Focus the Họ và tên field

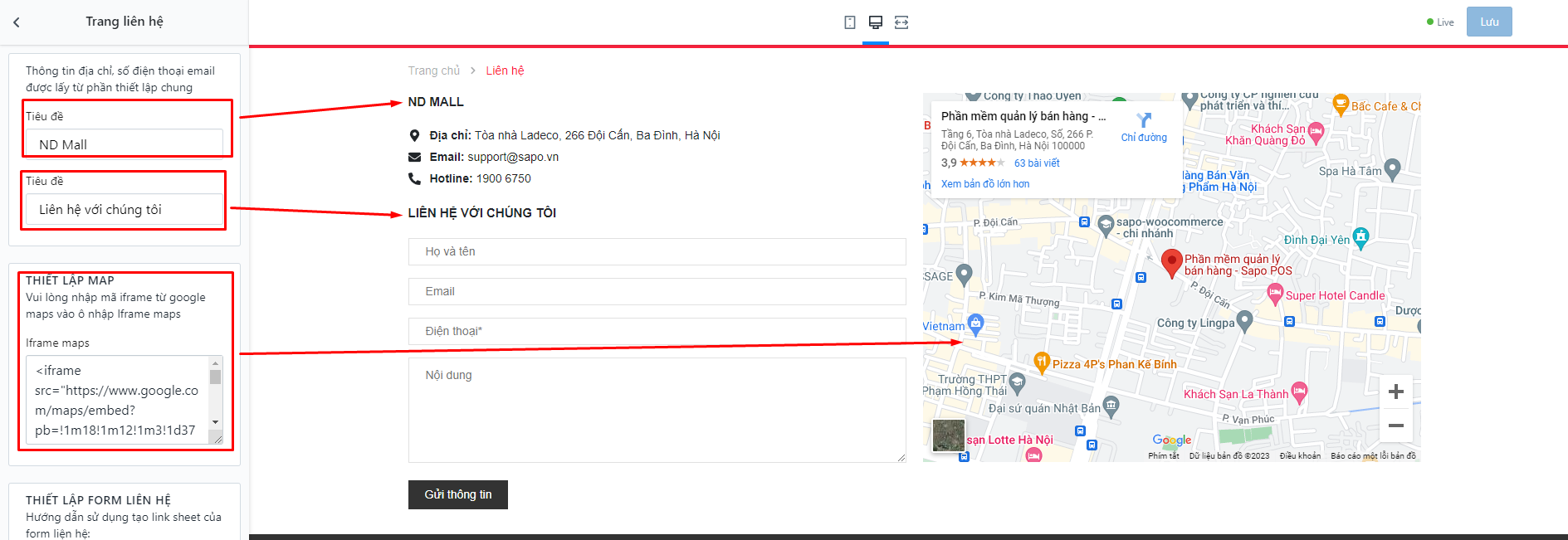(657, 251)
